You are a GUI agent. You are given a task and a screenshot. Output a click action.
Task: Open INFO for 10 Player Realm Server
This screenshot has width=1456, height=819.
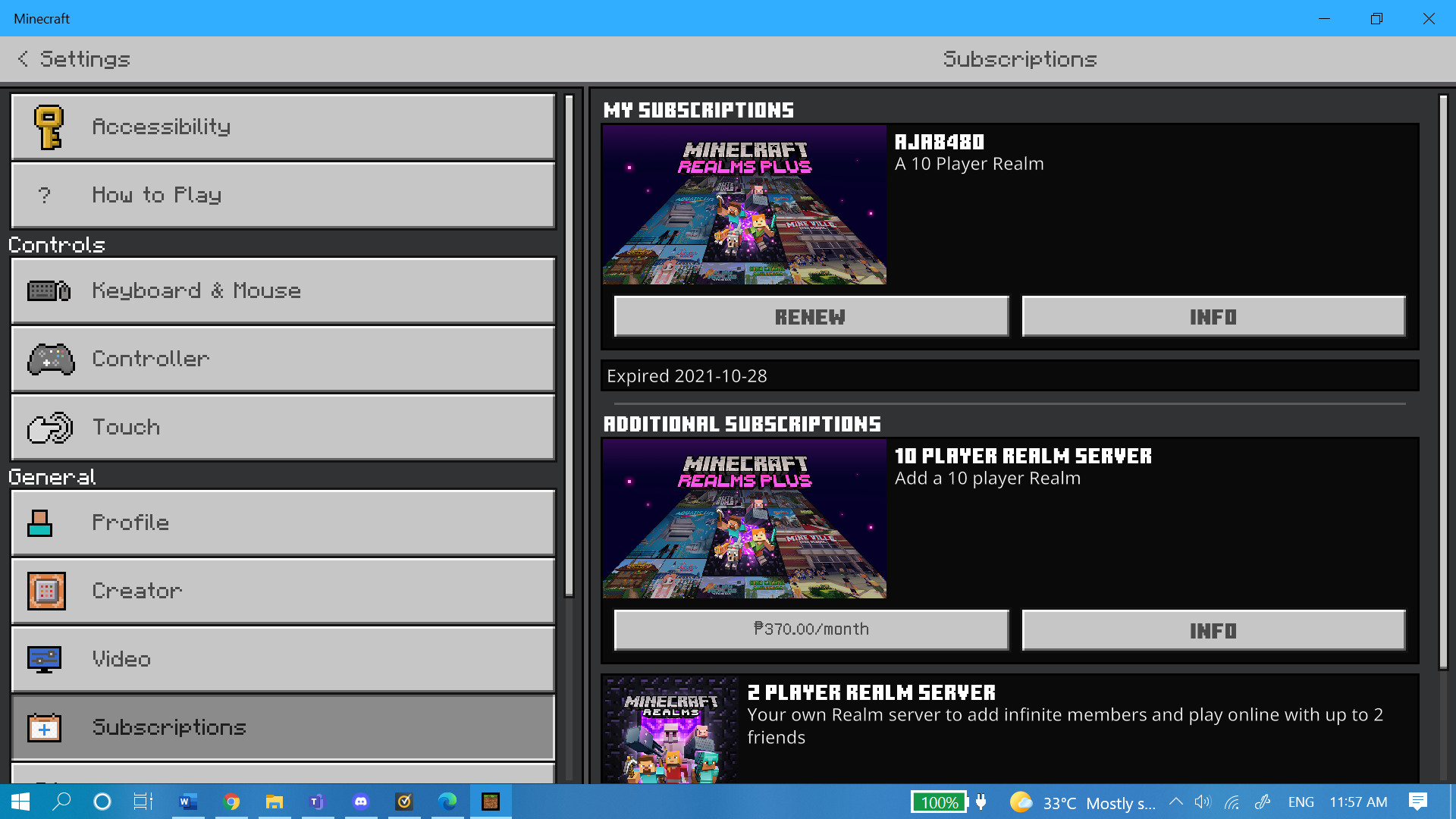[1213, 631]
